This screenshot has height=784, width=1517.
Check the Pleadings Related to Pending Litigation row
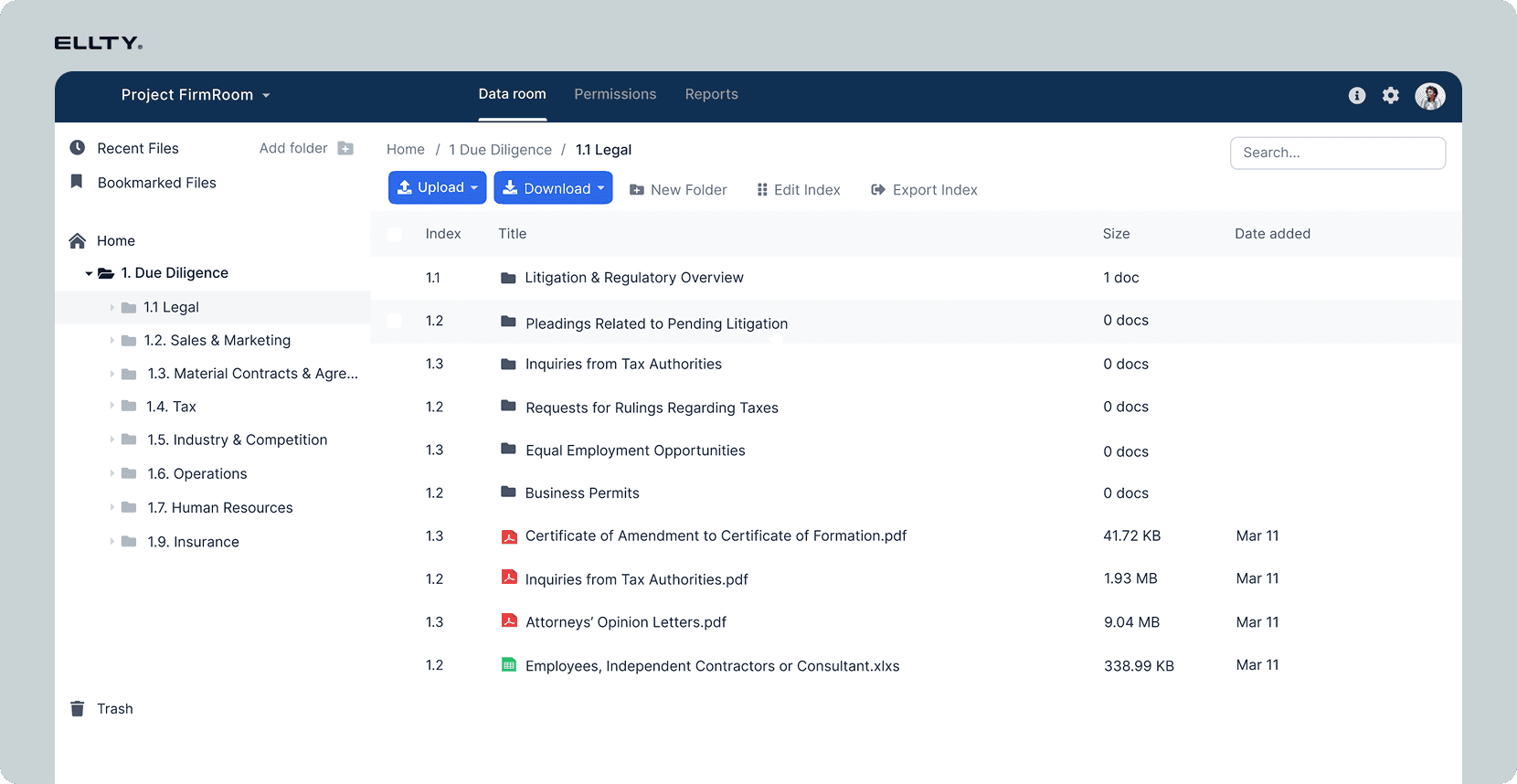tap(395, 321)
